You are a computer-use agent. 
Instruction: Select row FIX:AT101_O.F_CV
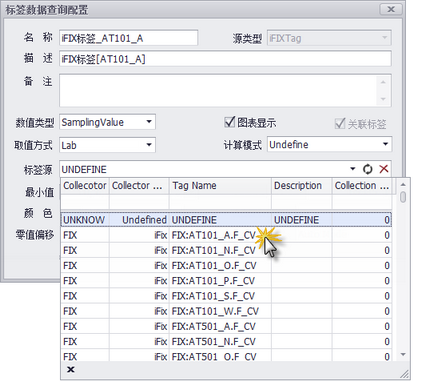226,265
